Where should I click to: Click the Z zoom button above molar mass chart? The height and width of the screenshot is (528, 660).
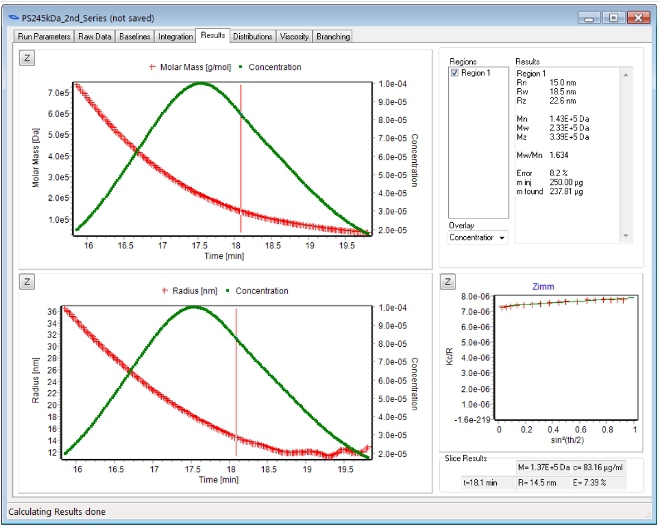pos(28,57)
